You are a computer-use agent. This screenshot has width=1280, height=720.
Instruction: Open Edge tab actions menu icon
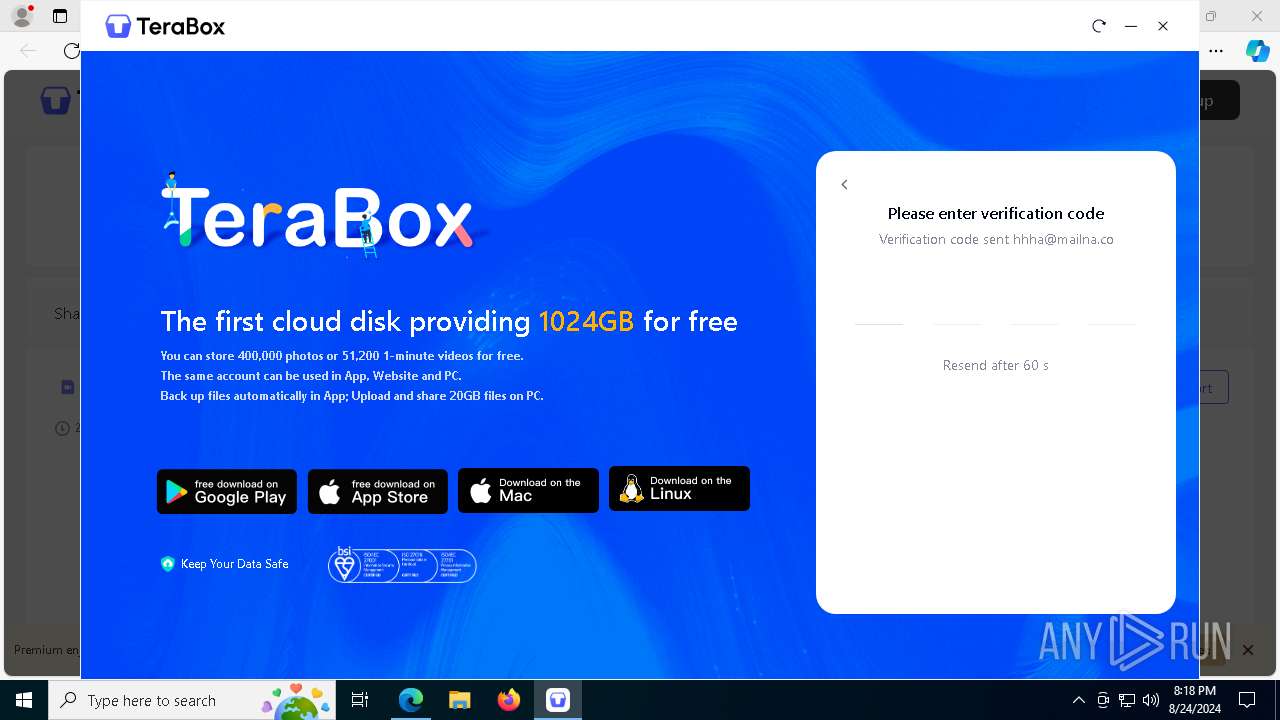point(60,16)
